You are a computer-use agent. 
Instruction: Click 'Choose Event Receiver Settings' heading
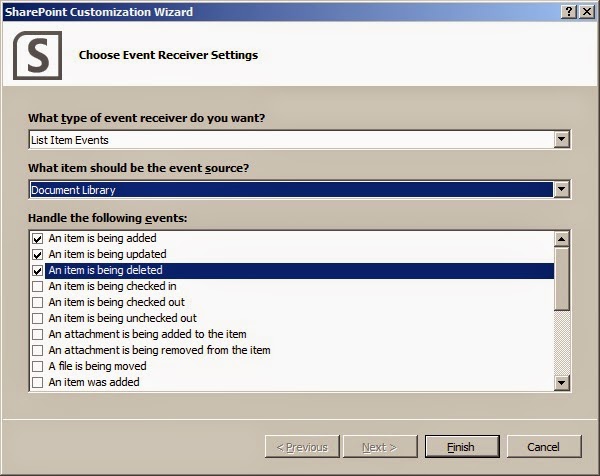tap(168, 55)
